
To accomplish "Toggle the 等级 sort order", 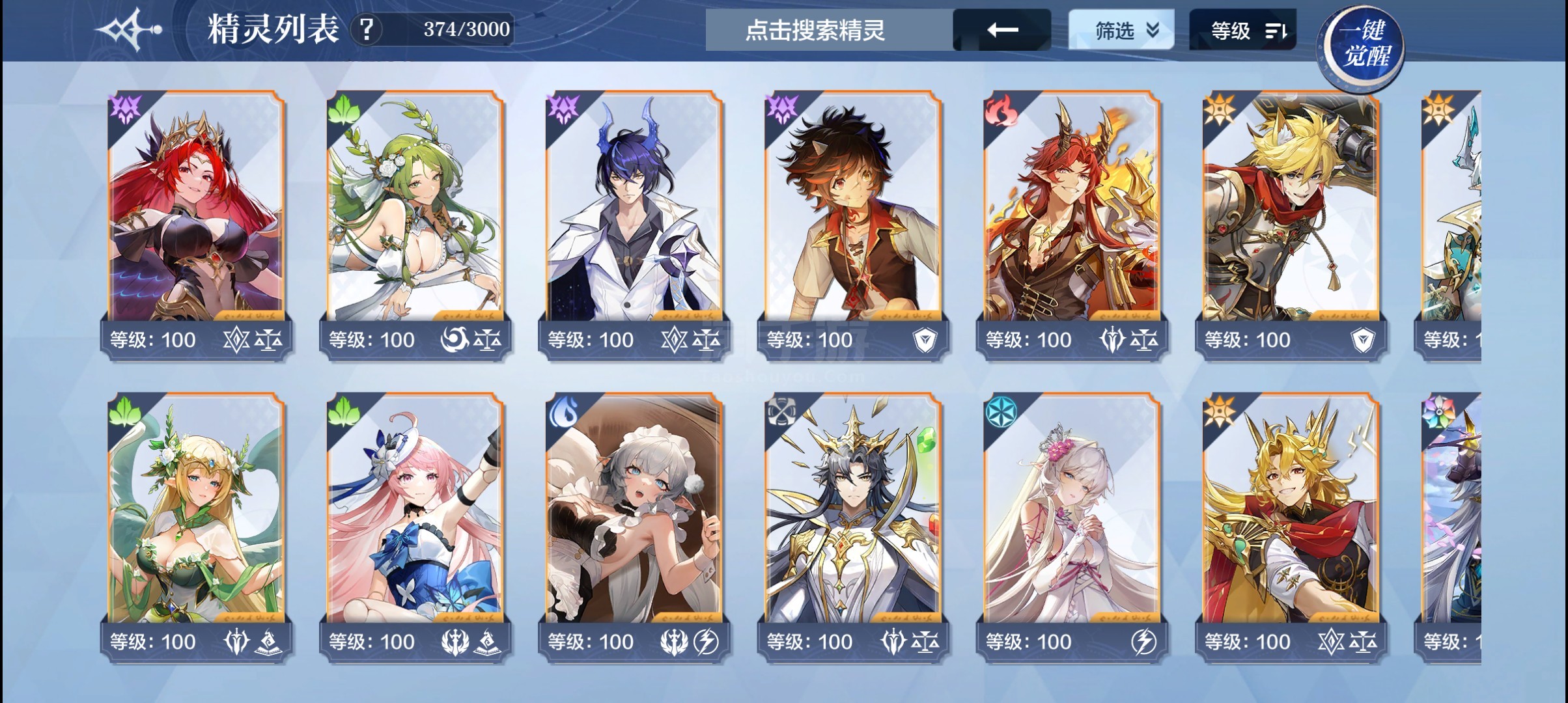I will (1242, 30).
